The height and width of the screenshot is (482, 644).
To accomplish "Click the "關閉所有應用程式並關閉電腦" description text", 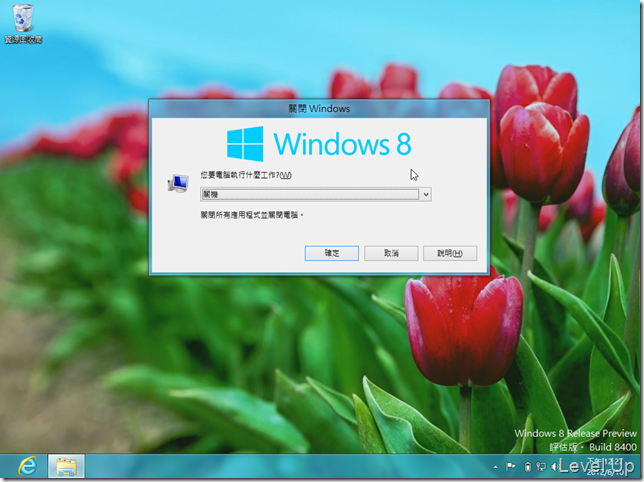I will [252, 215].
